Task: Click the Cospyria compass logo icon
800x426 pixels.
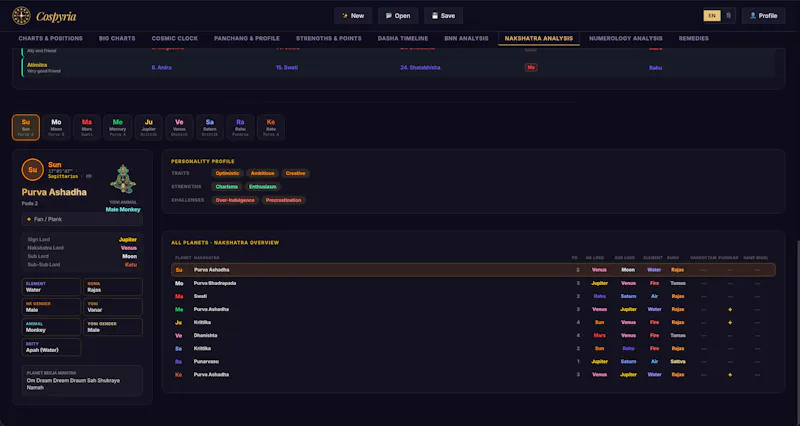Action: pos(21,16)
